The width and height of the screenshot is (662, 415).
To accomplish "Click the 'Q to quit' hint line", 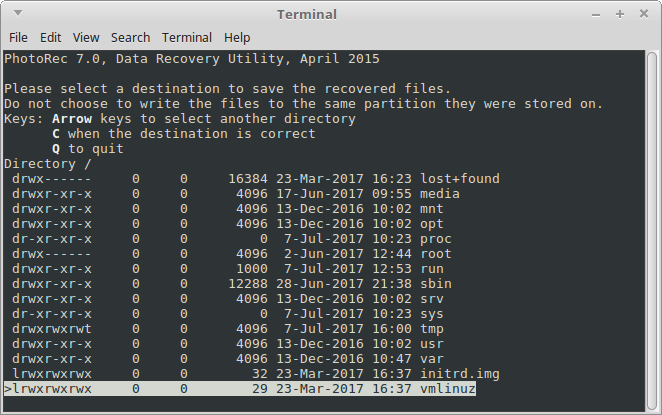I will [x=88, y=149].
